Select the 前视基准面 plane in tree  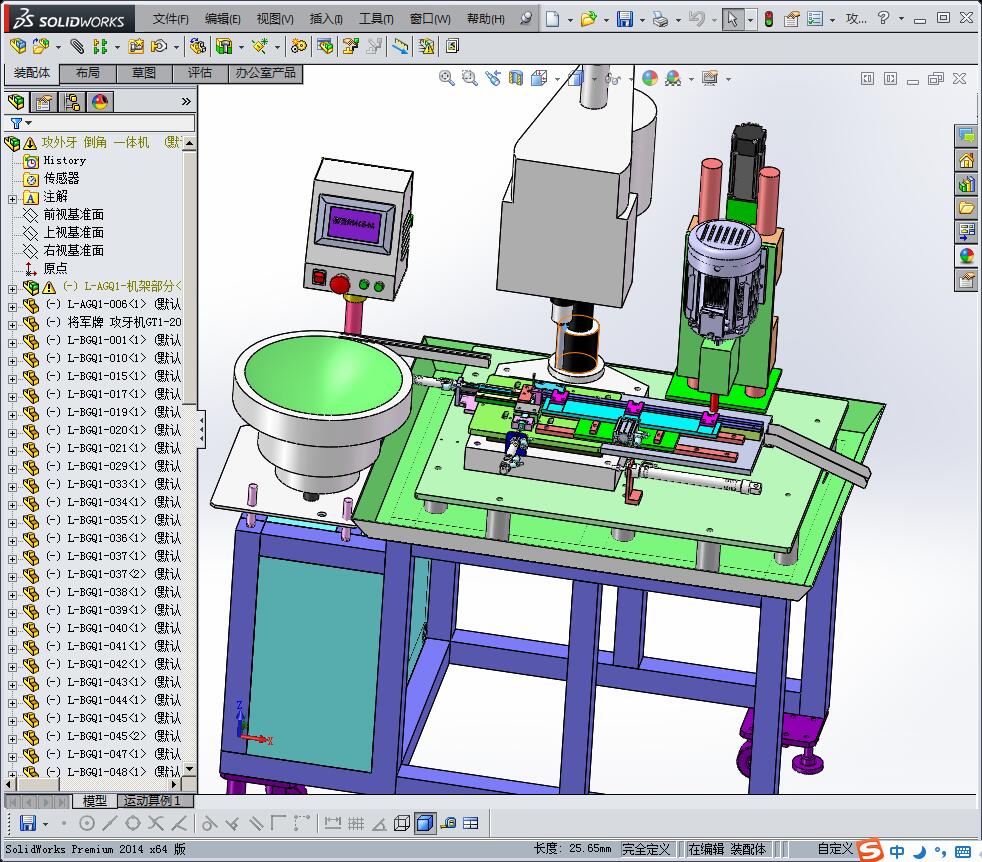(x=73, y=215)
